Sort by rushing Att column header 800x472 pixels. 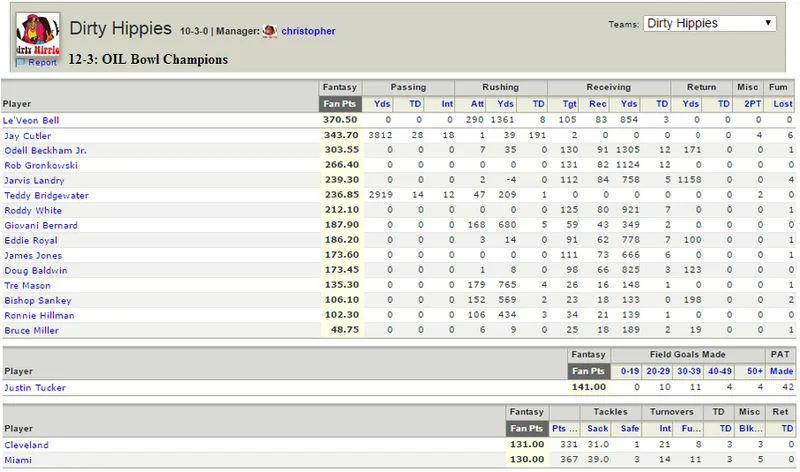(477, 104)
